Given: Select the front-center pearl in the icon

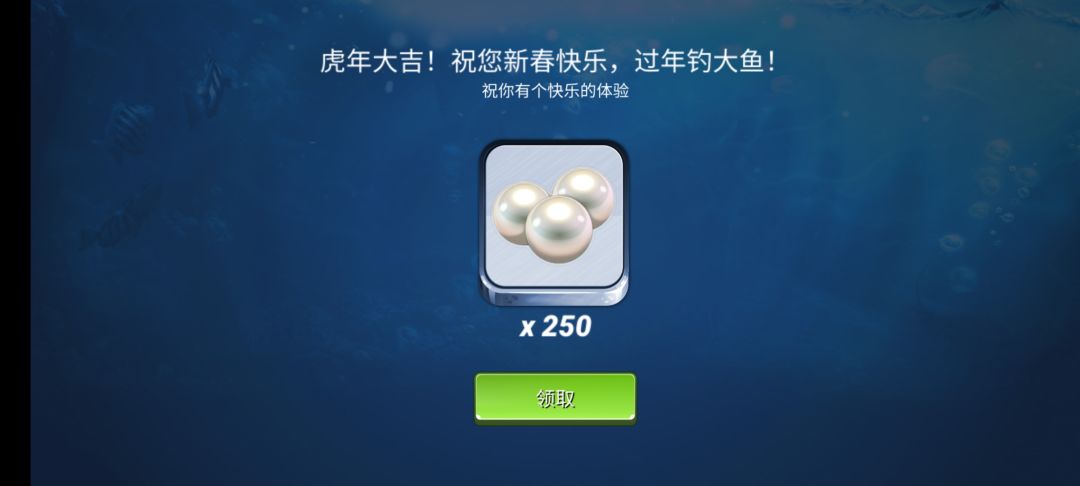Looking at the screenshot, I should [559, 229].
